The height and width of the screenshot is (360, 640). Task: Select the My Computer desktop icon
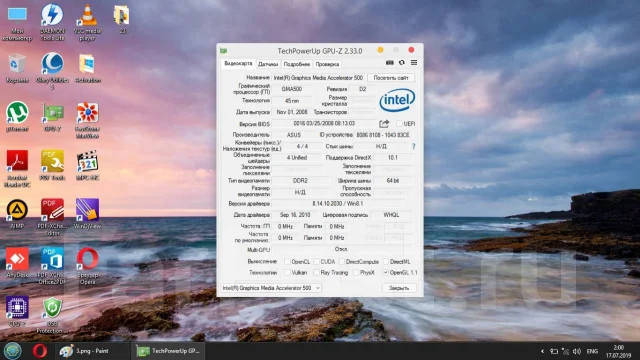[x=17, y=23]
